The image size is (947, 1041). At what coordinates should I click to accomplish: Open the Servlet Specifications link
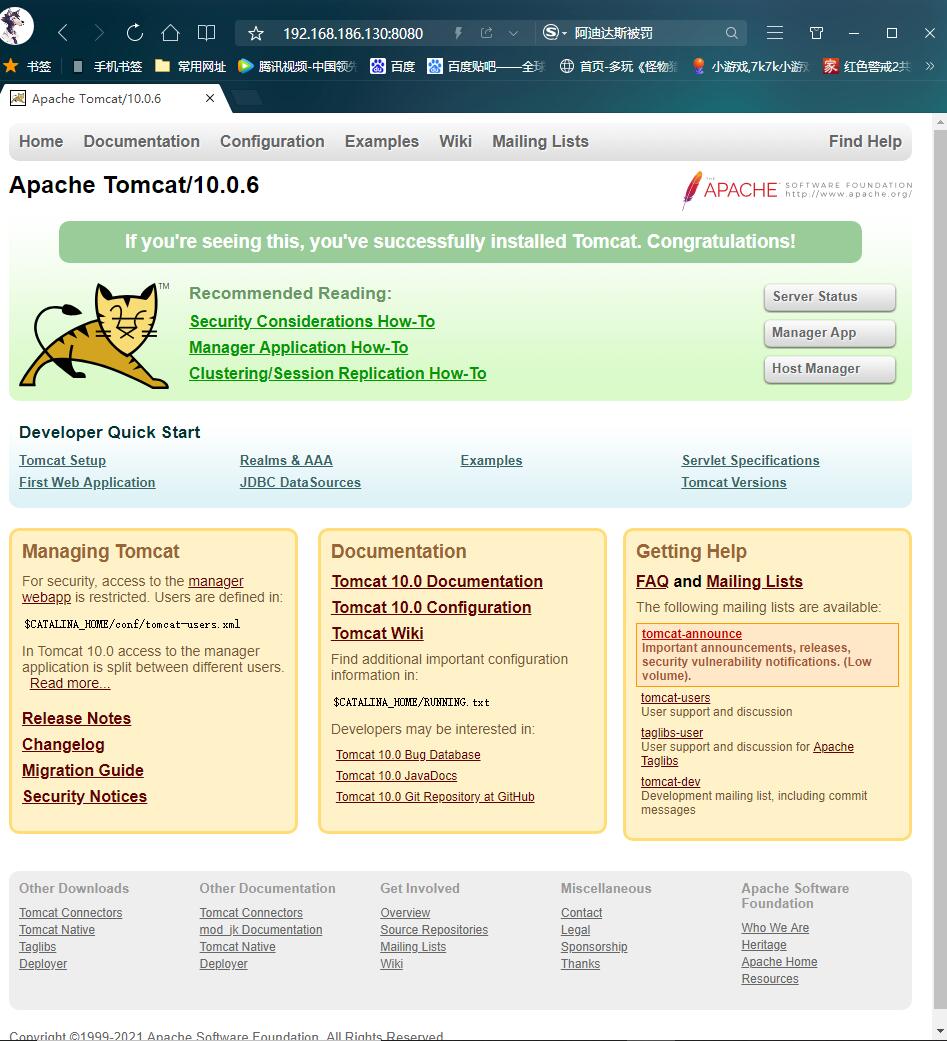[x=750, y=460]
